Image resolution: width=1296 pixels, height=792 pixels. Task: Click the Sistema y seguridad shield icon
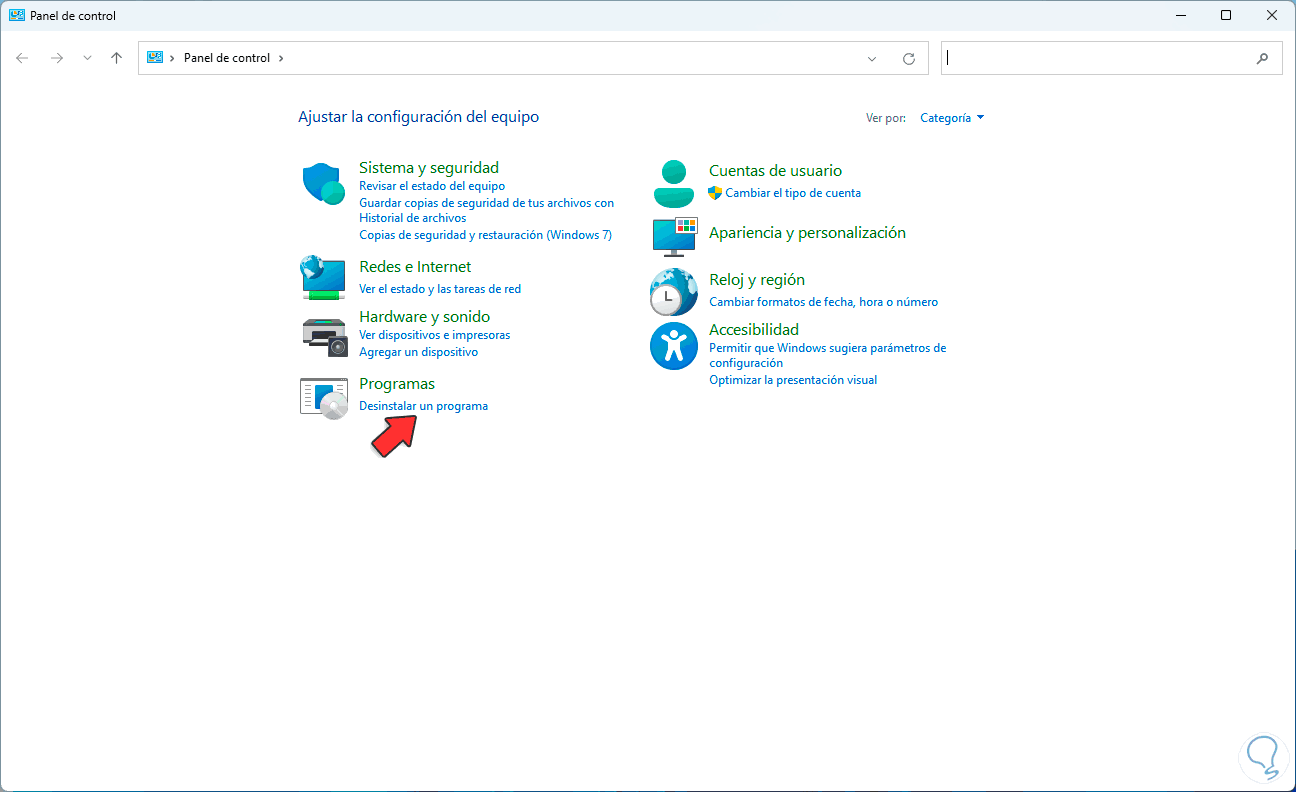(323, 184)
